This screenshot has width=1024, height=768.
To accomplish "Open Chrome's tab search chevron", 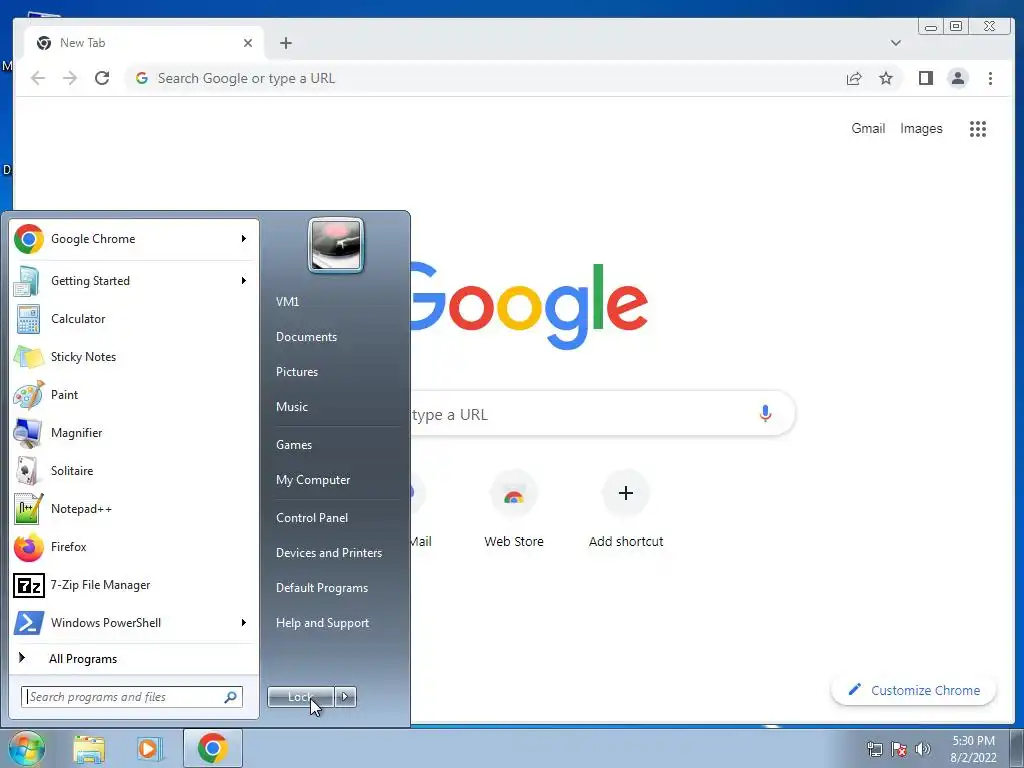I will [x=895, y=43].
